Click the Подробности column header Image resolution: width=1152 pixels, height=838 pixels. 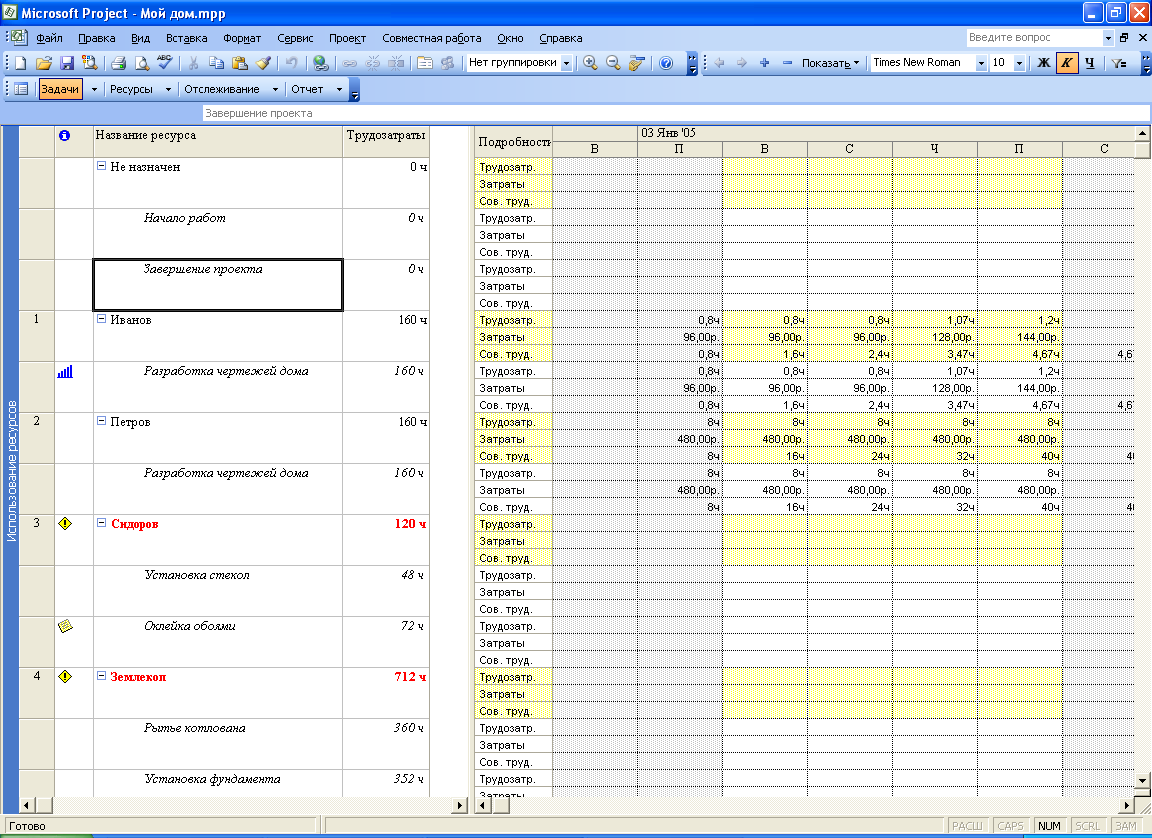tap(514, 142)
